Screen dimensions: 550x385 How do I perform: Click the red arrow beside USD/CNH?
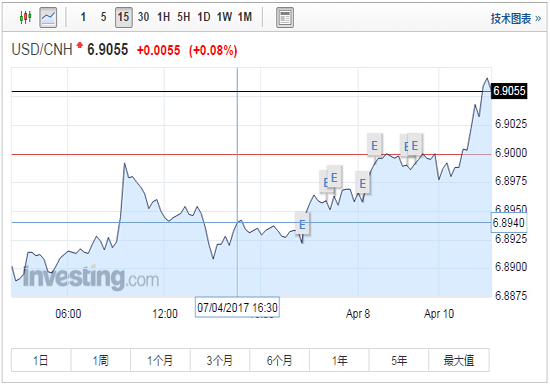click(80, 45)
